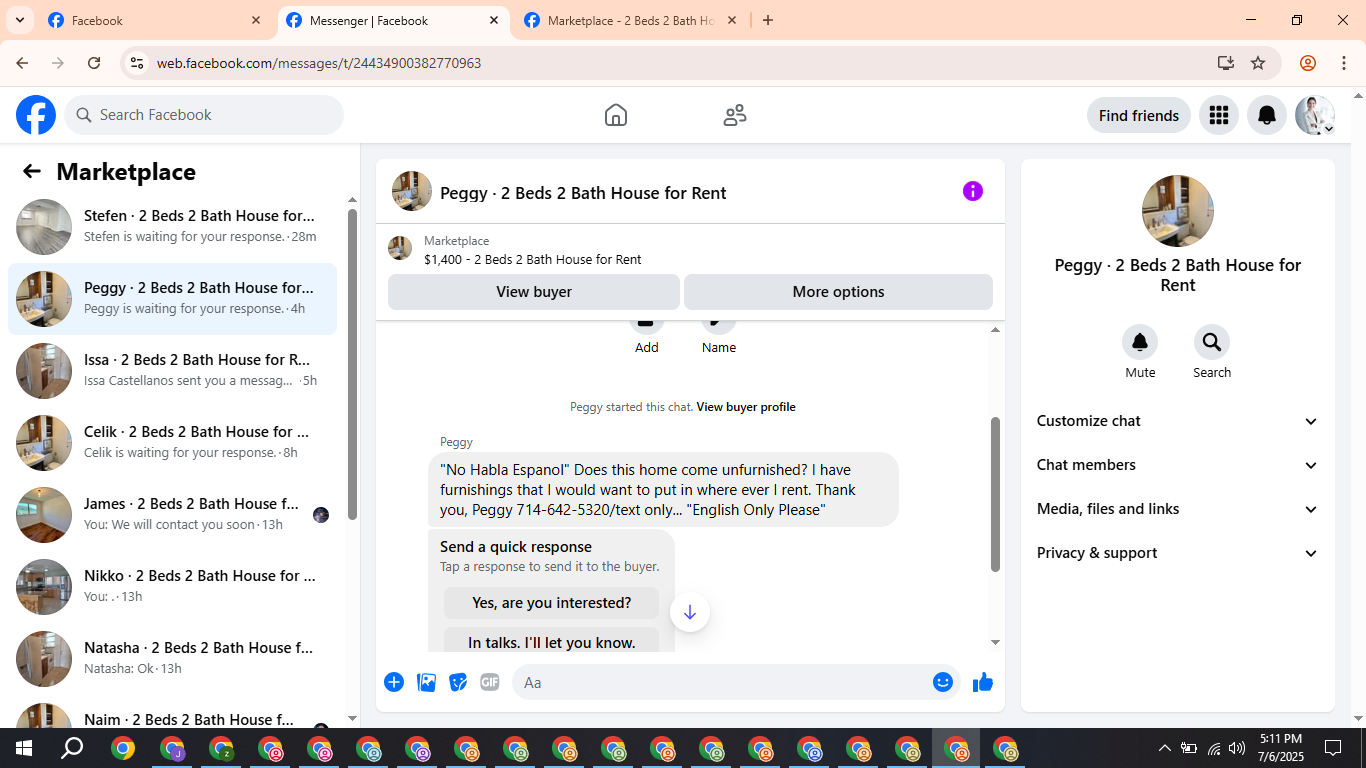Open a new browser tab
This screenshot has height=768, width=1366.
pos(768,20)
